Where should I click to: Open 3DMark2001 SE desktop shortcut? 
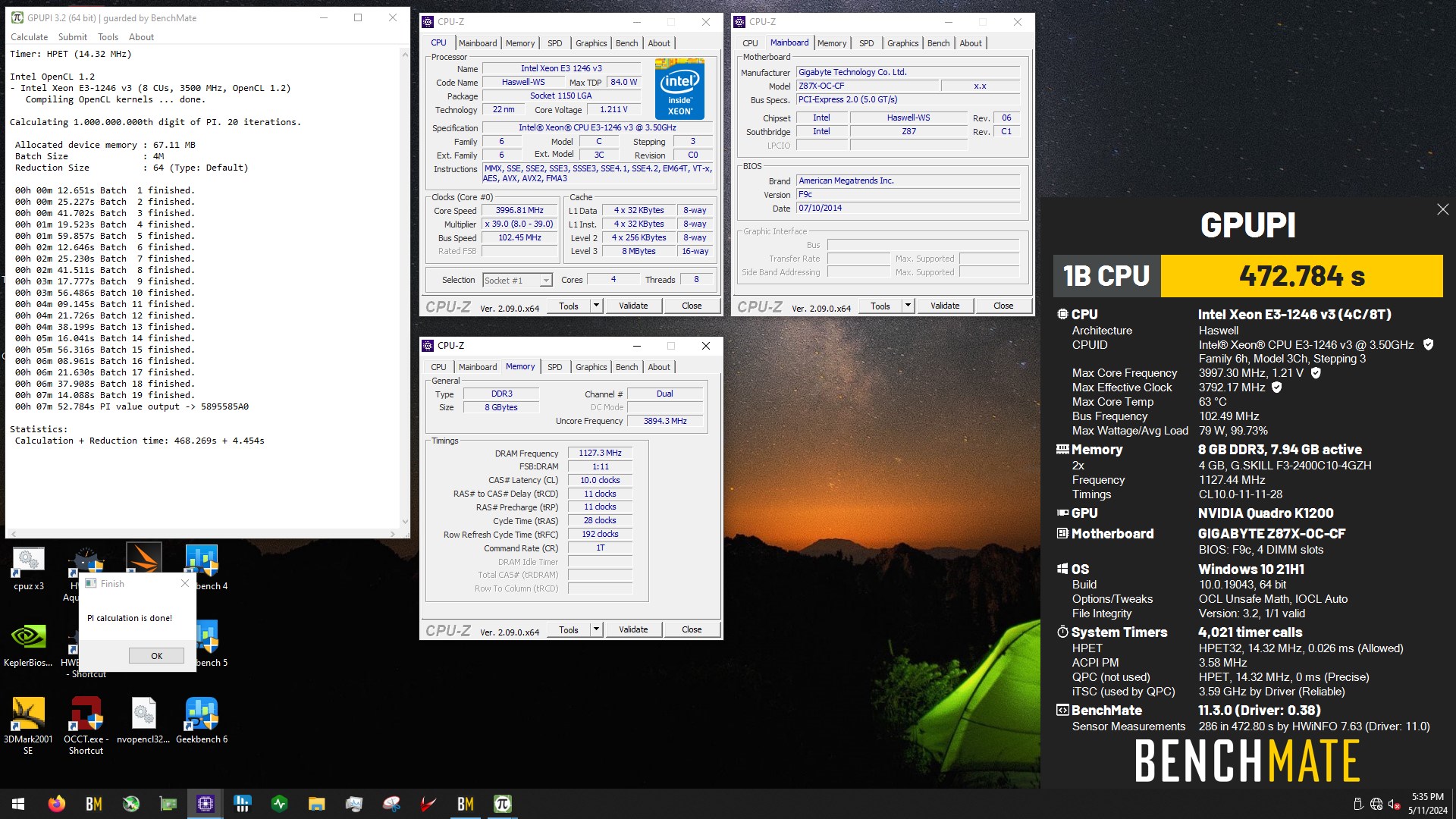pyautogui.click(x=28, y=726)
